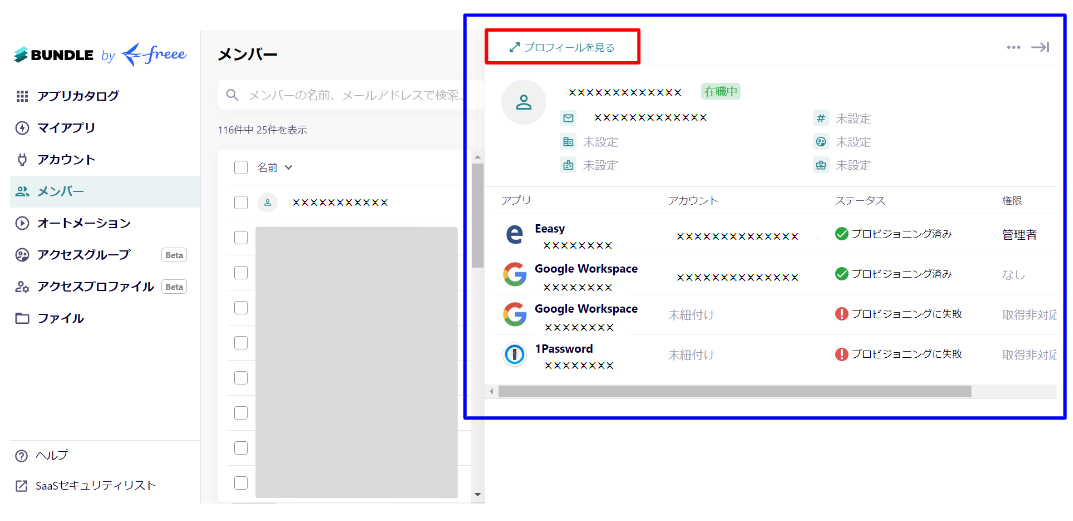Image resolution: width=1073 pixels, height=521 pixels.
Task: Open SaaSセキュリティリスト link
Action: [95, 485]
